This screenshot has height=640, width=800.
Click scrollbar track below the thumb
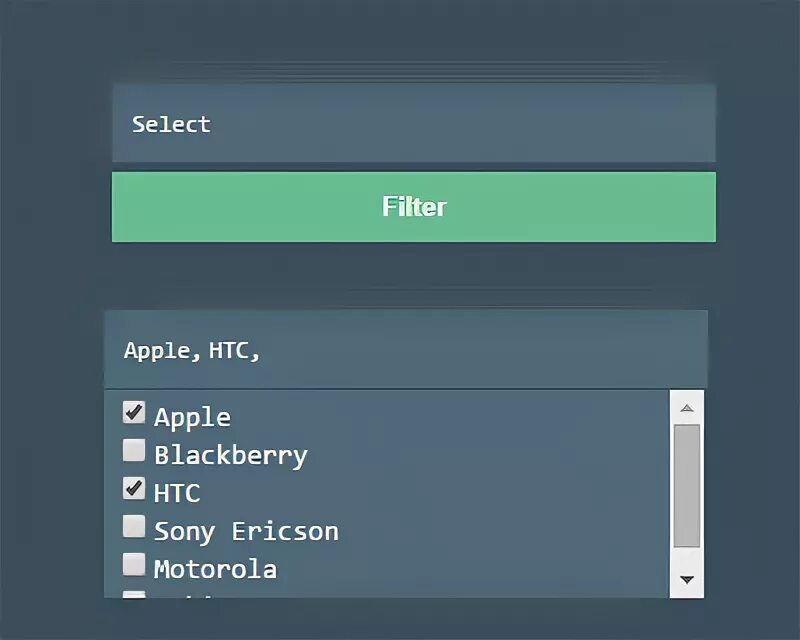click(x=686, y=558)
